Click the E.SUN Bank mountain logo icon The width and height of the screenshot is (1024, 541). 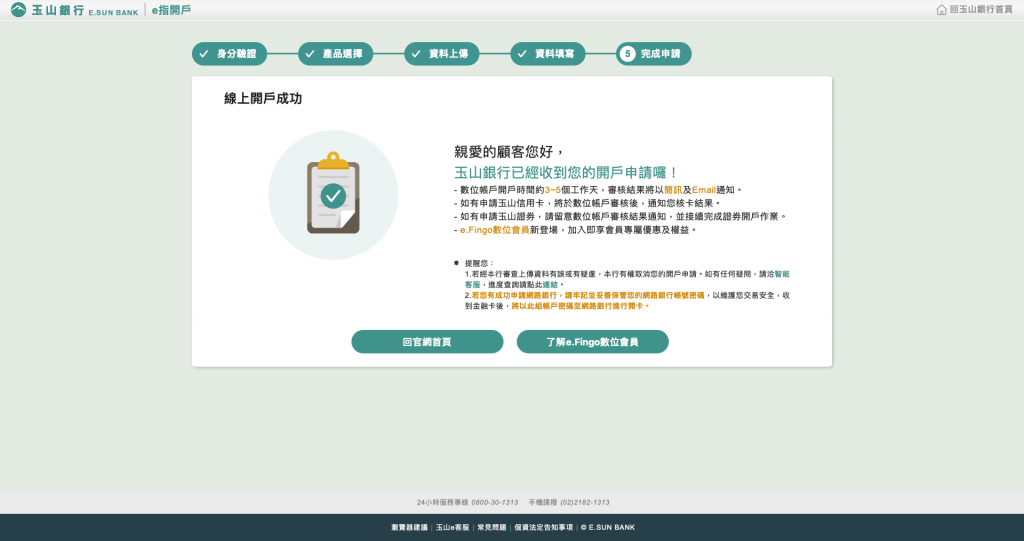pos(18,10)
